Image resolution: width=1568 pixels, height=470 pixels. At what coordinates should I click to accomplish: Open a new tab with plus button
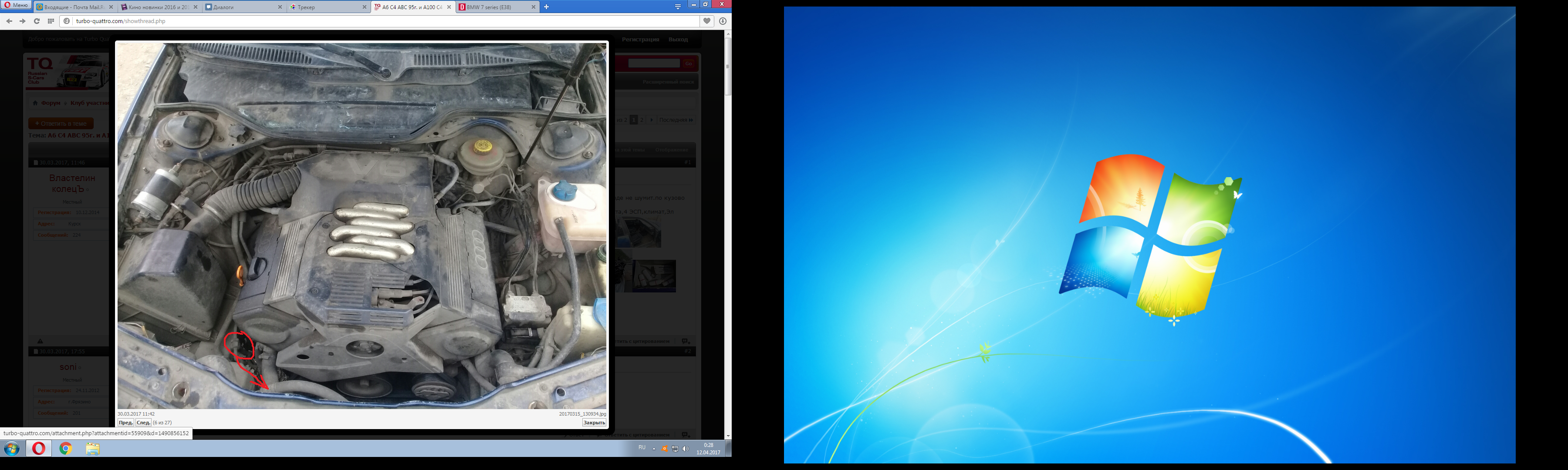[546, 7]
